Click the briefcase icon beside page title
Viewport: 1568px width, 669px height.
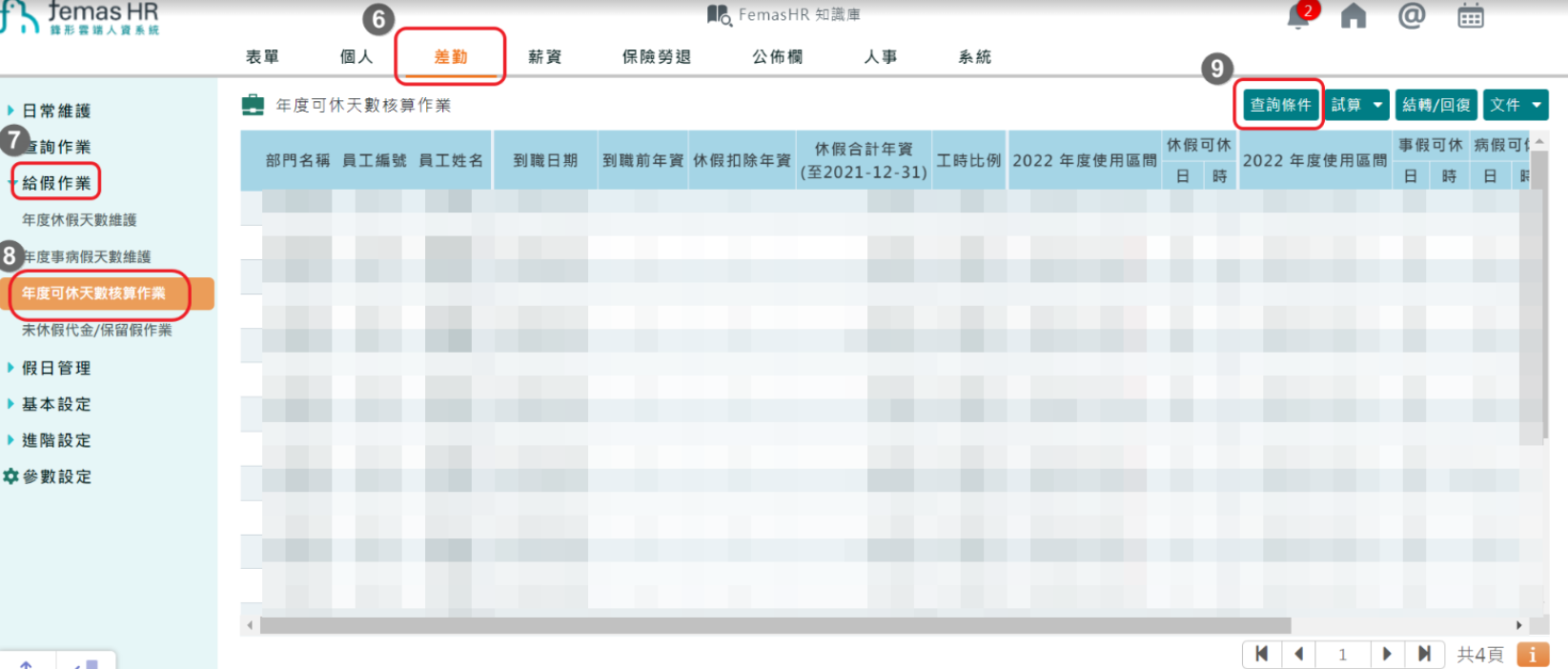click(253, 105)
